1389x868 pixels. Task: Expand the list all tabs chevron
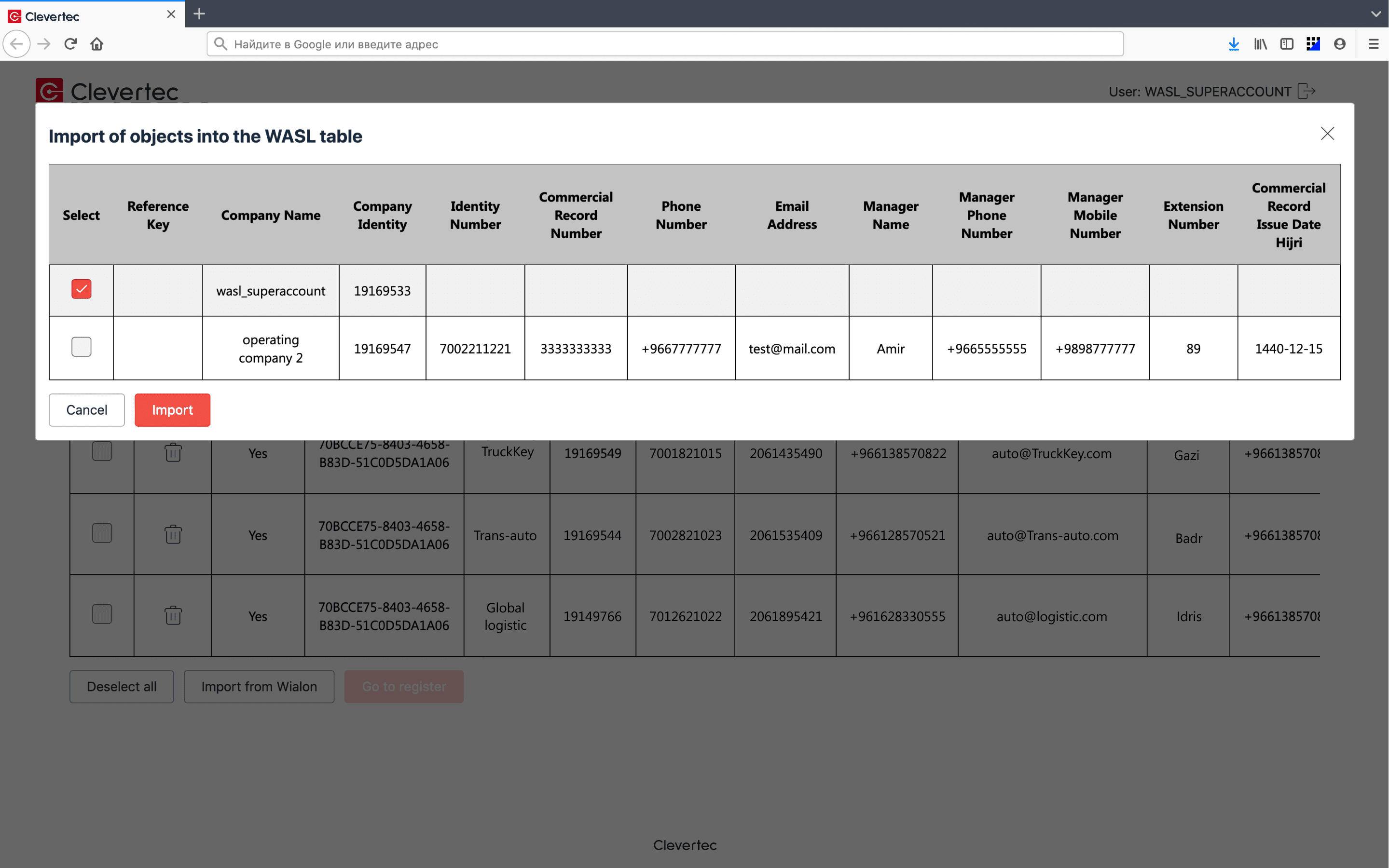(1376, 14)
